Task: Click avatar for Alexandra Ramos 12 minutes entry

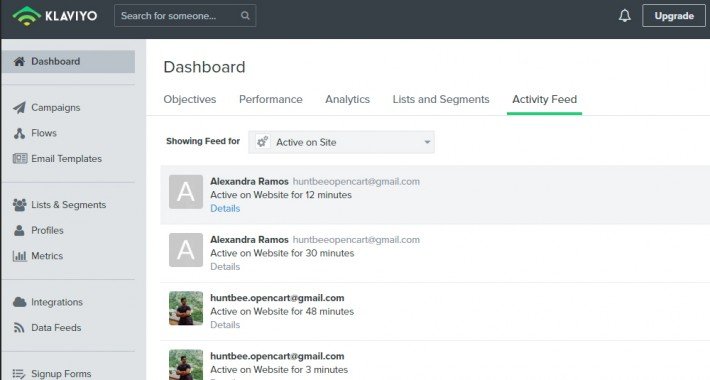Action: (x=186, y=192)
